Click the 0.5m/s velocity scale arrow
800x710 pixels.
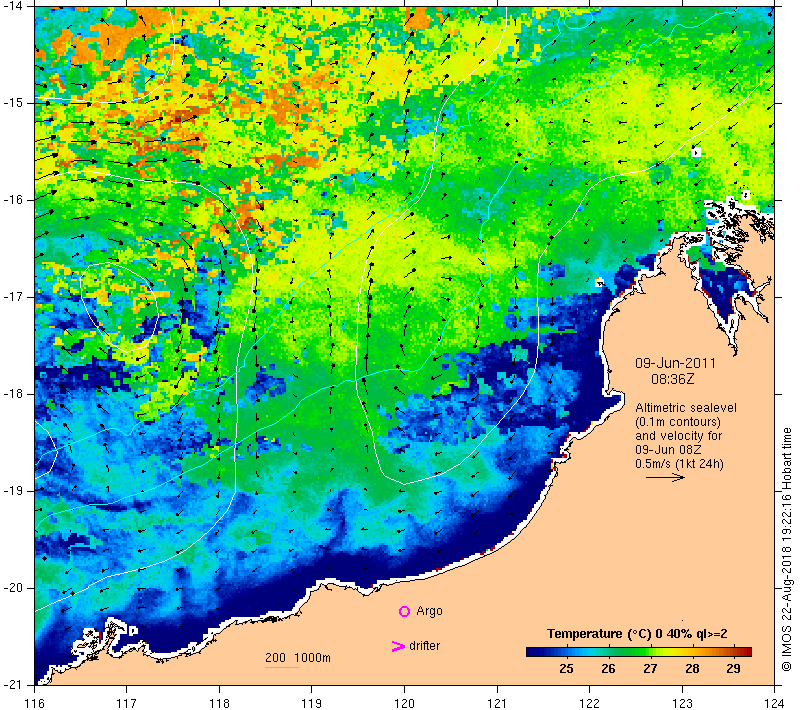click(665, 478)
